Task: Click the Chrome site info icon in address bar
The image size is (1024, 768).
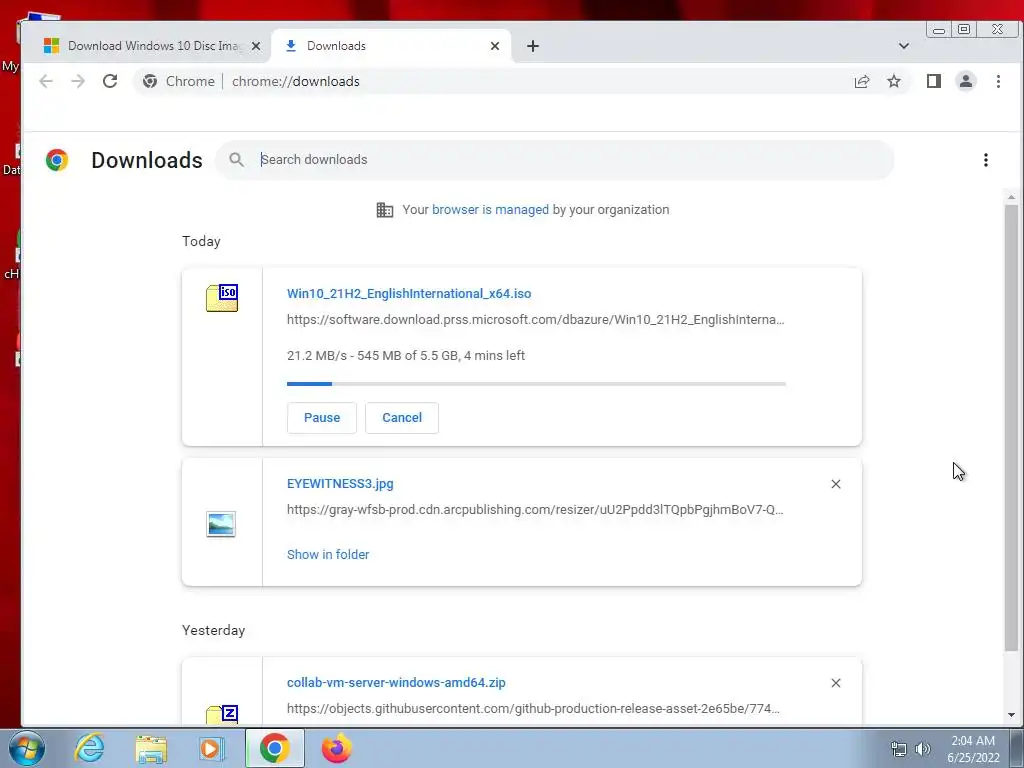Action: 150,81
